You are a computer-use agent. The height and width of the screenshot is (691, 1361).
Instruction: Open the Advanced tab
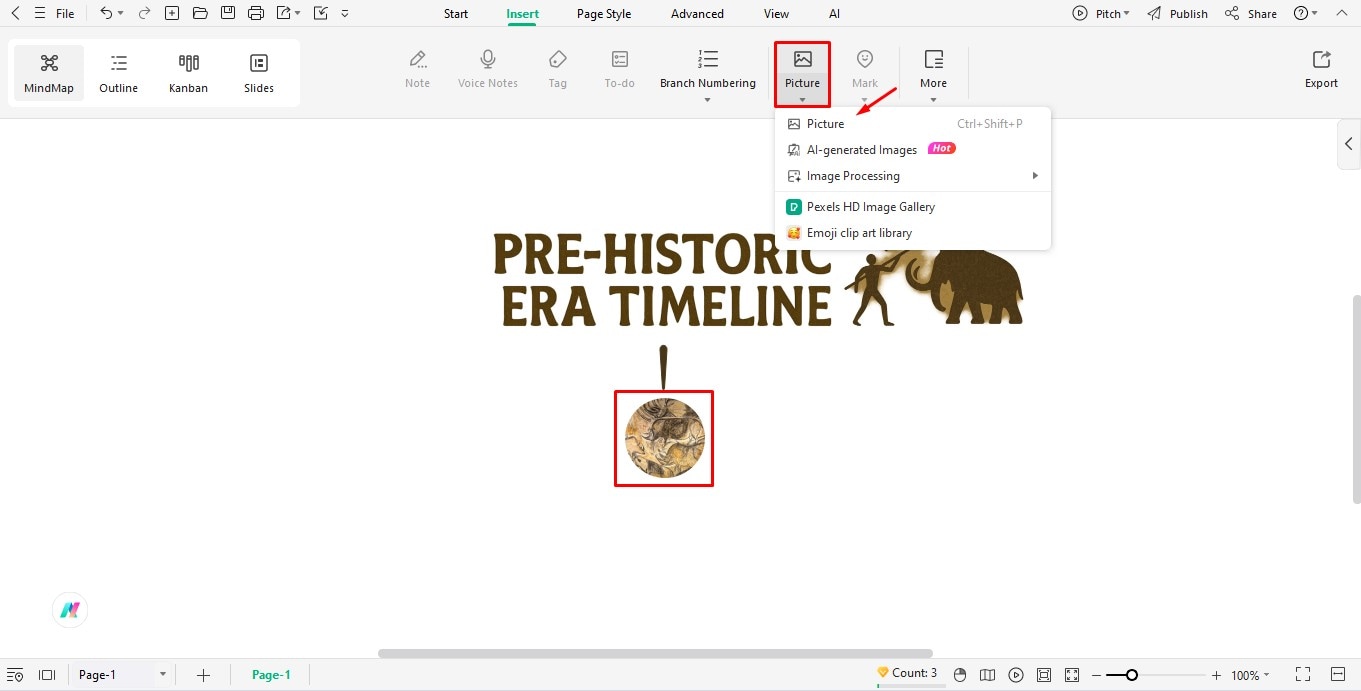click(x=697, y=14)
